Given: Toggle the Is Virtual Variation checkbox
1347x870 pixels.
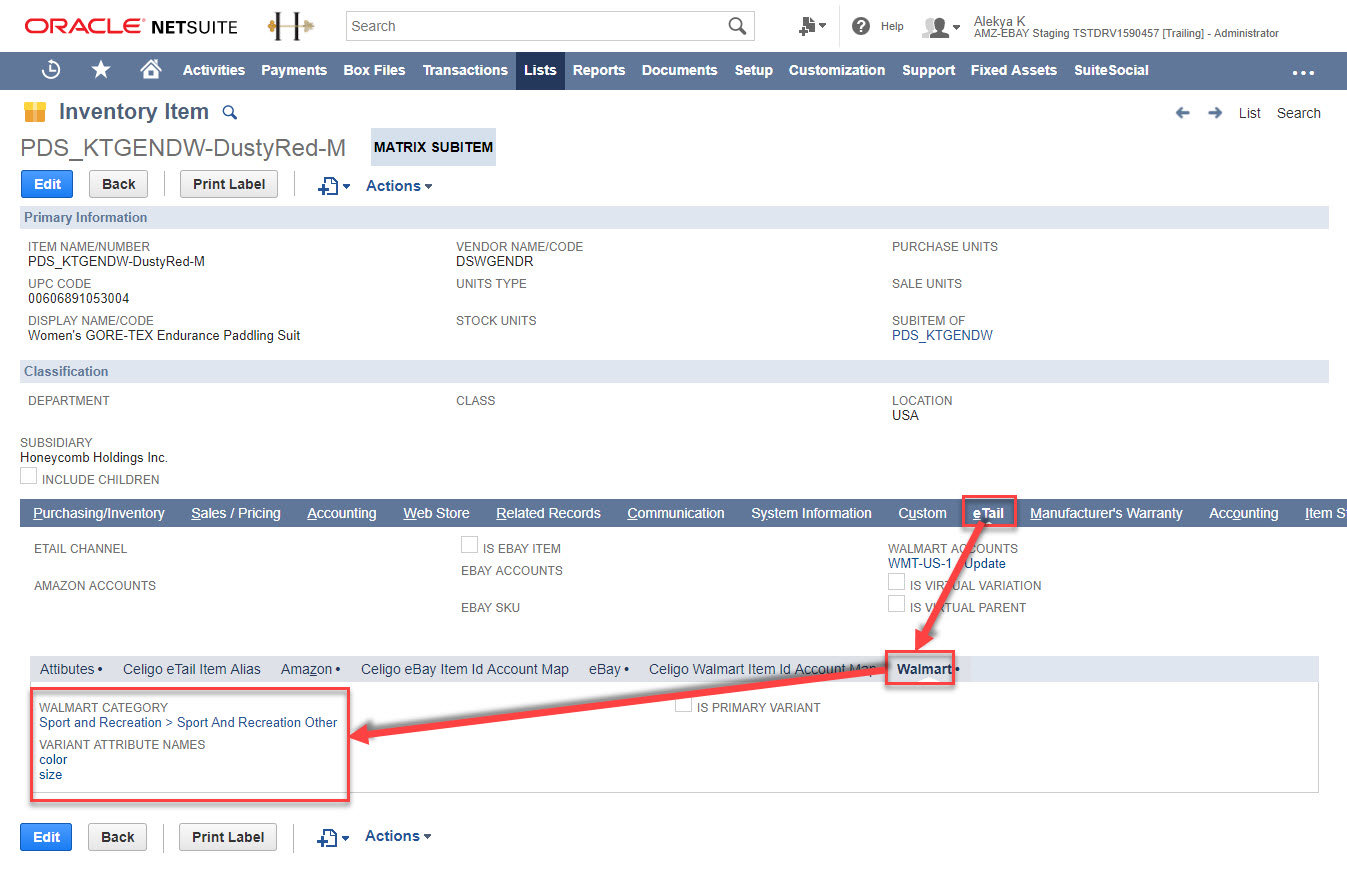Looking at the screenshot, I should [x=896, y=582].
